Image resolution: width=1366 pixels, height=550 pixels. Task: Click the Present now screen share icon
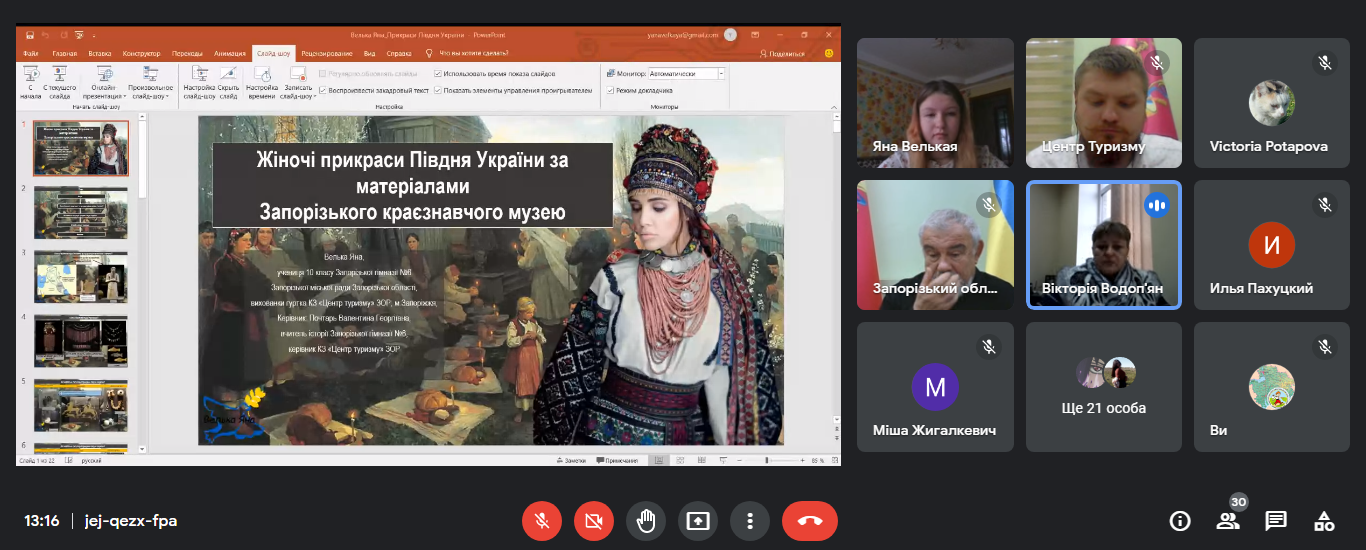click(698, 521)
